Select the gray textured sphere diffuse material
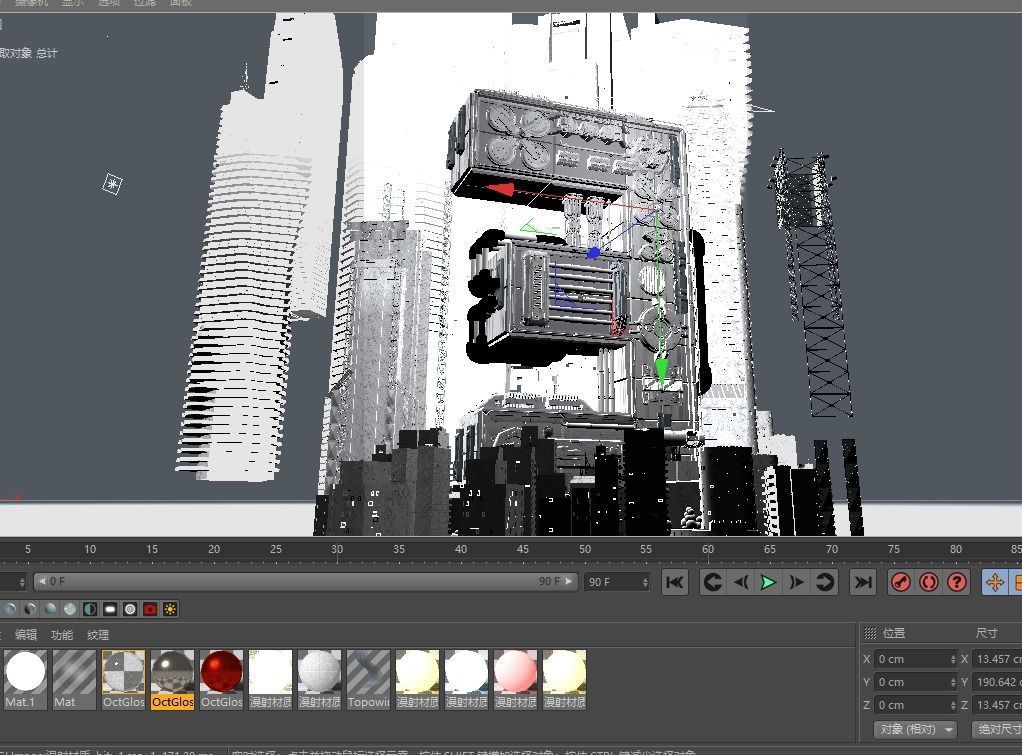This screenshot has height=755, width=1022. pyautogui.click(x=319, y=679)
